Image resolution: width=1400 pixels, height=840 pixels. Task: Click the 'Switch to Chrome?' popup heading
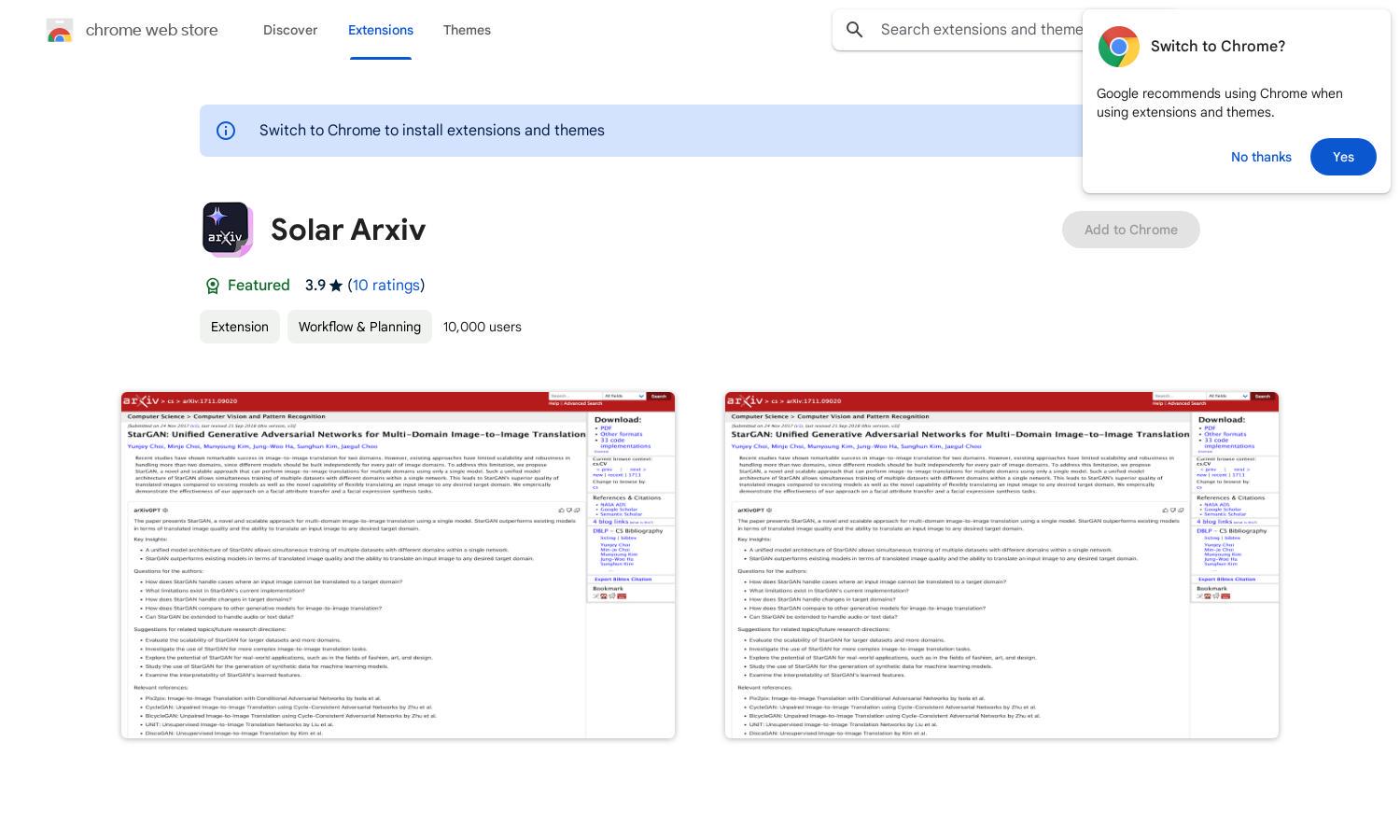point(1218,47)
